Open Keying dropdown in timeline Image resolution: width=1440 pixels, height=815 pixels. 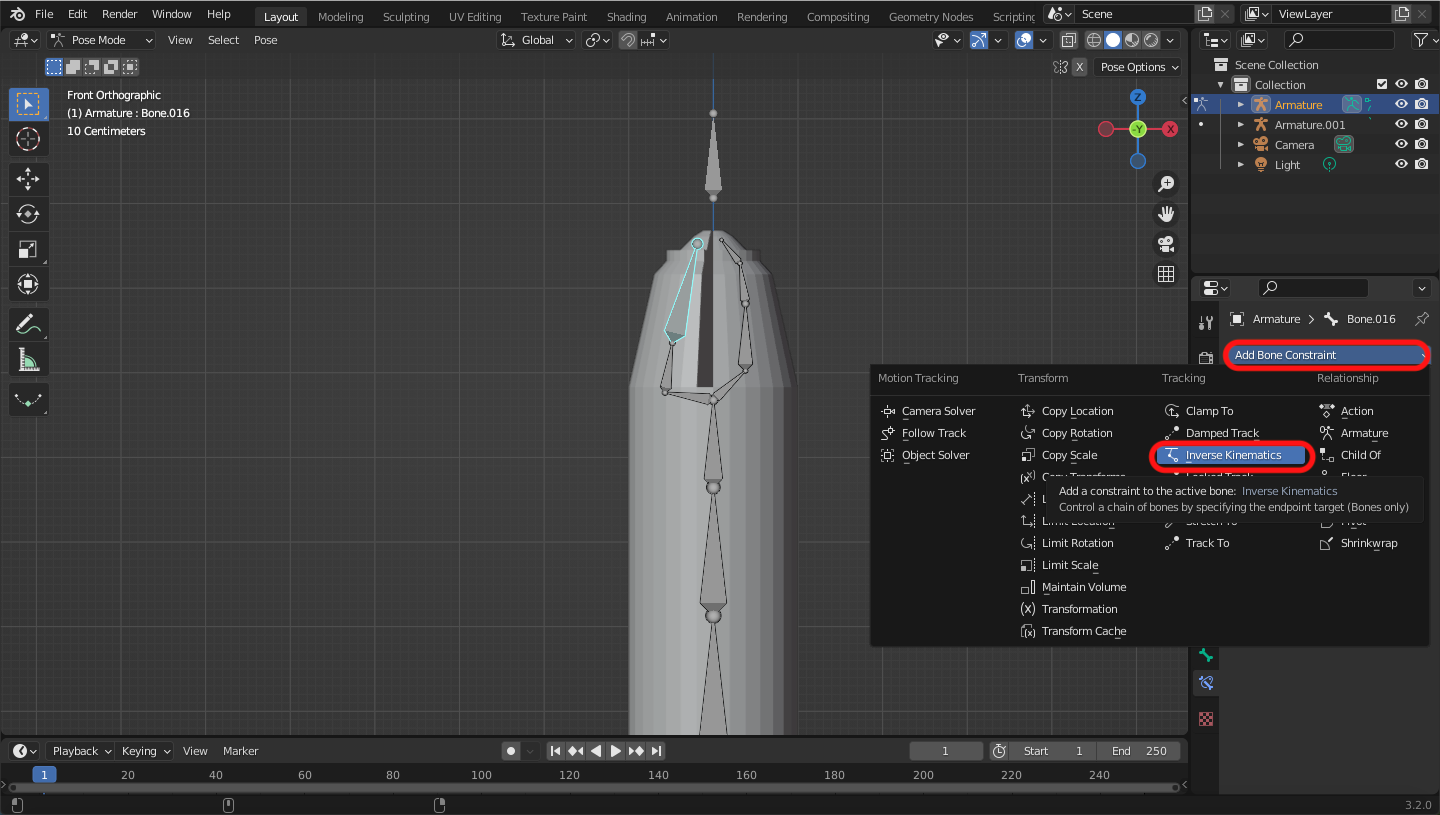tap(145, 751)
